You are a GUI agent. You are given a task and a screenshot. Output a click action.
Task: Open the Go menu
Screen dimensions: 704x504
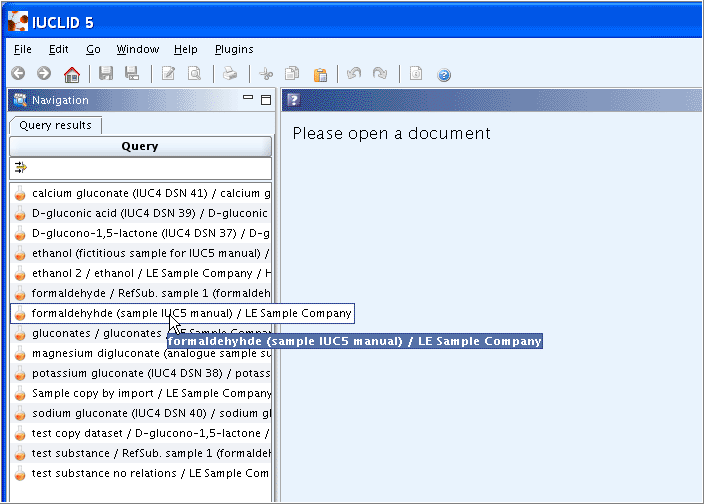93,49
